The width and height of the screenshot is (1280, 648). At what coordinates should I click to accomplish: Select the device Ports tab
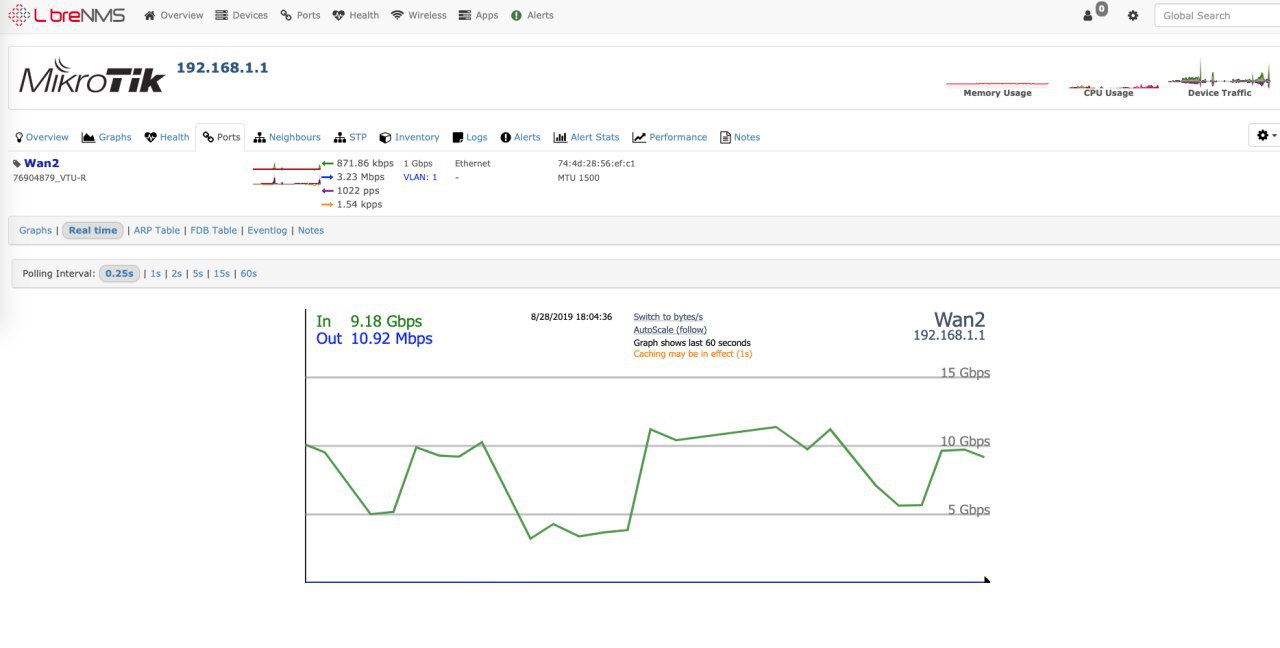coord(221,137)
